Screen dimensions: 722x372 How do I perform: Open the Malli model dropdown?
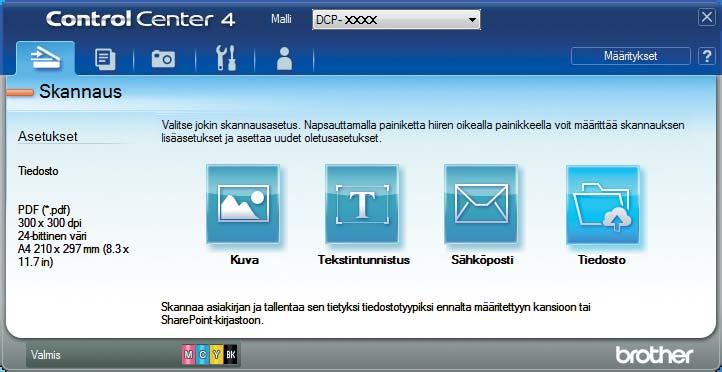click(x=396, y=20)
